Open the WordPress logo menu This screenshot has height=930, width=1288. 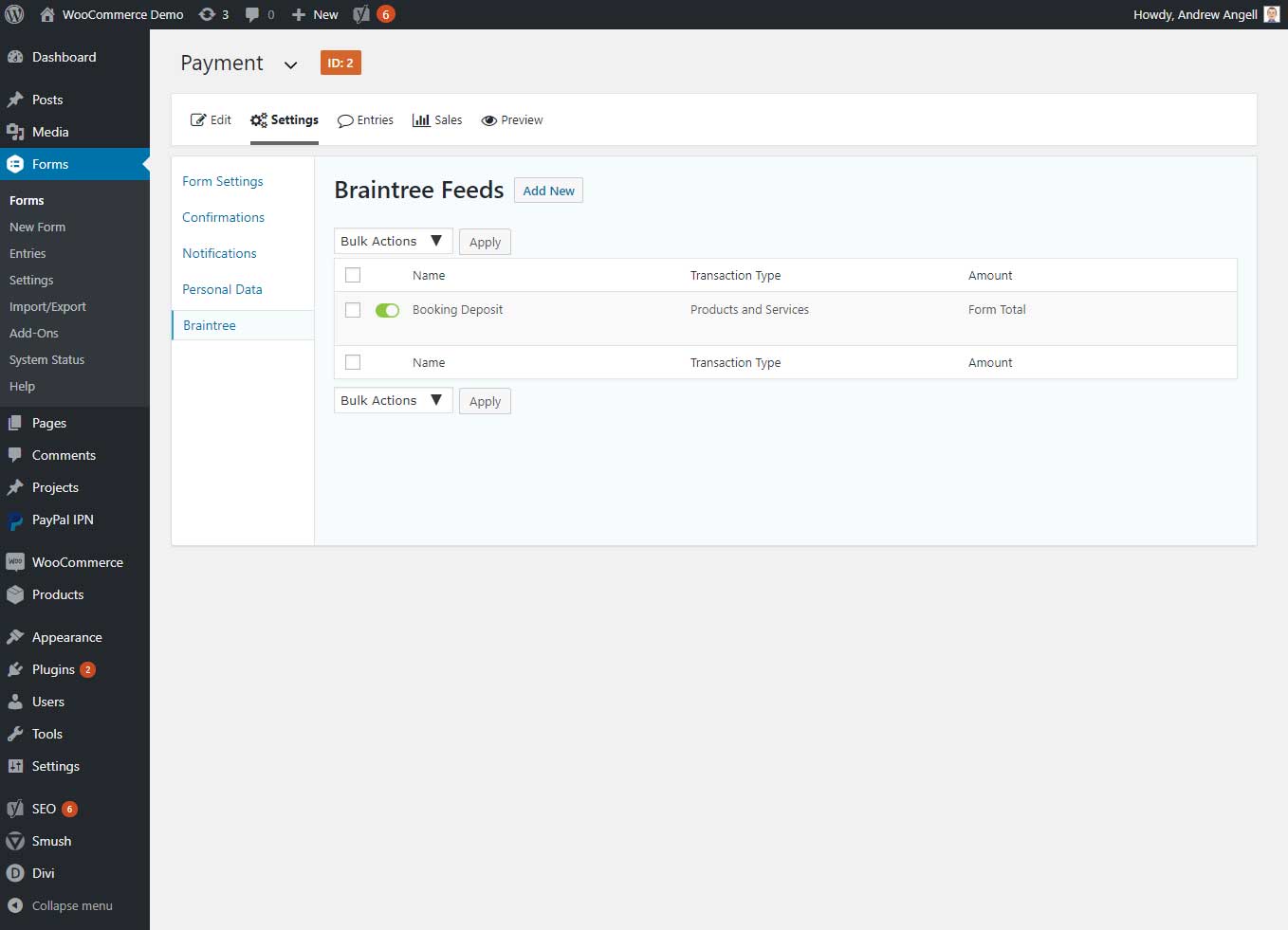coord(14,14)
